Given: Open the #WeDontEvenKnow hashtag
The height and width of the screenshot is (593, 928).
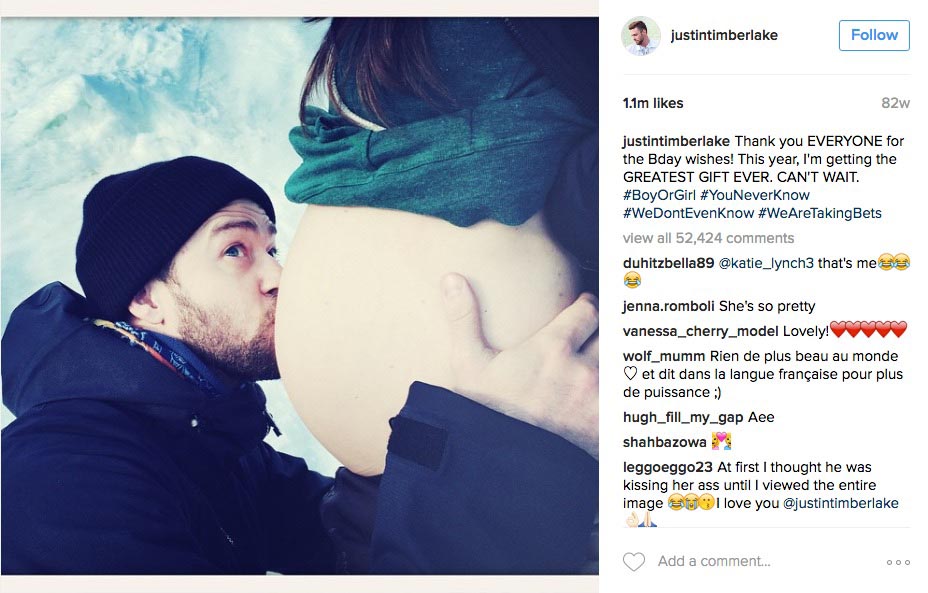Looking at the screenshot, I should tap(688, 213).
